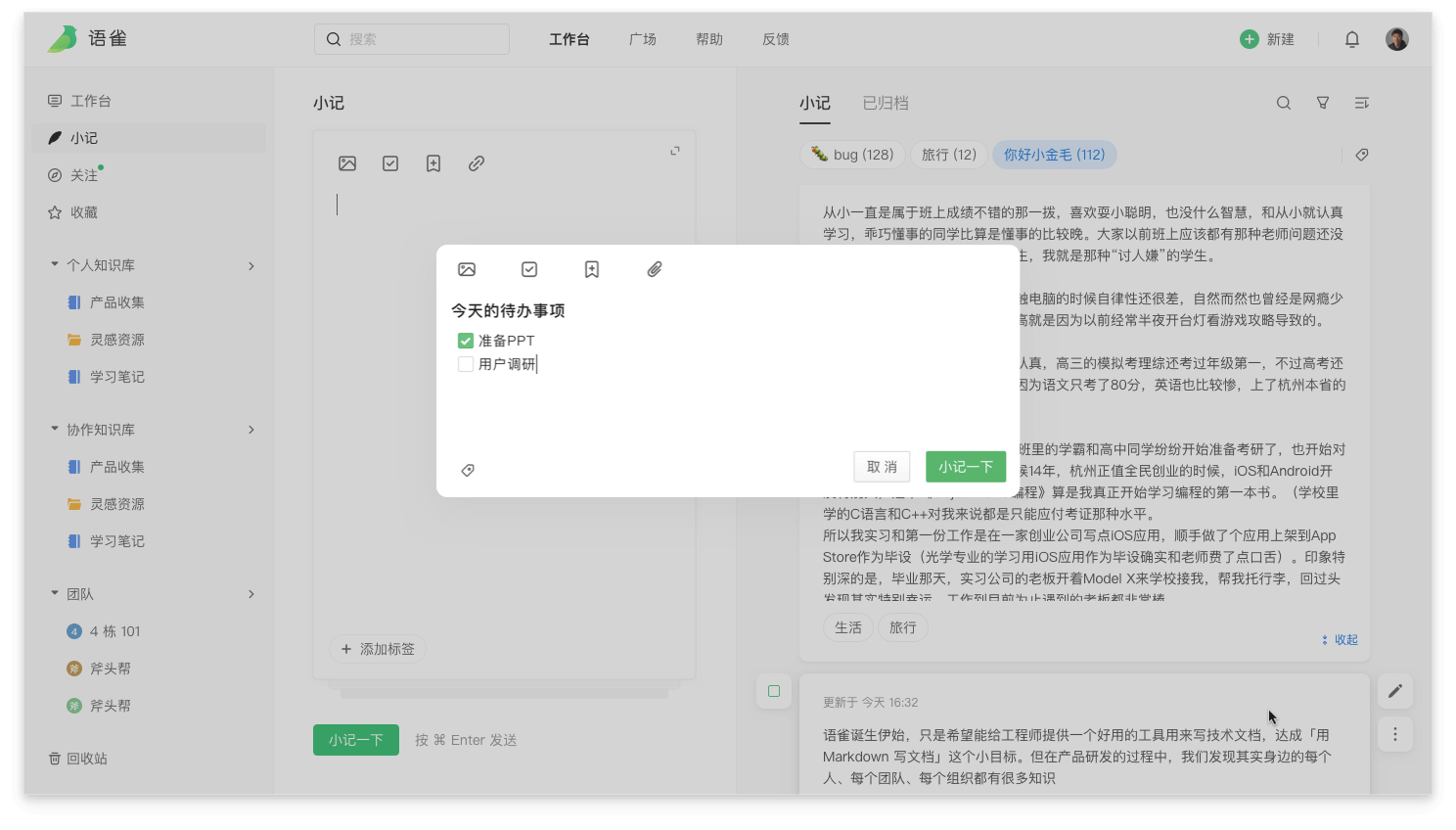Uncheck the 准备PPT checkbox
This screenshot has height=830, width=1456.
[x=466, y=341]
